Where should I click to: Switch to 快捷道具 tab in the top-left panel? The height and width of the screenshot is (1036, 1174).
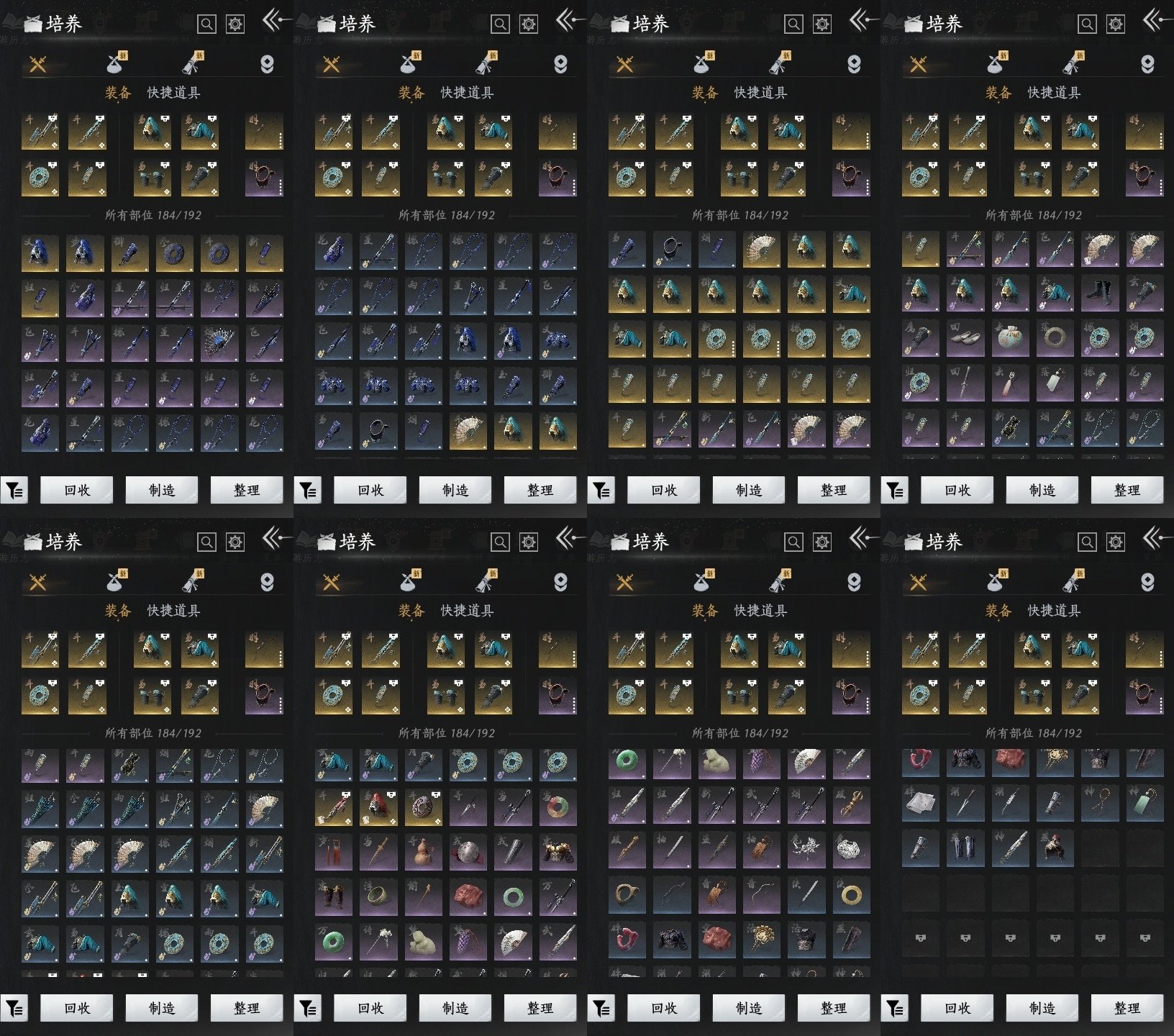point(173,93)
